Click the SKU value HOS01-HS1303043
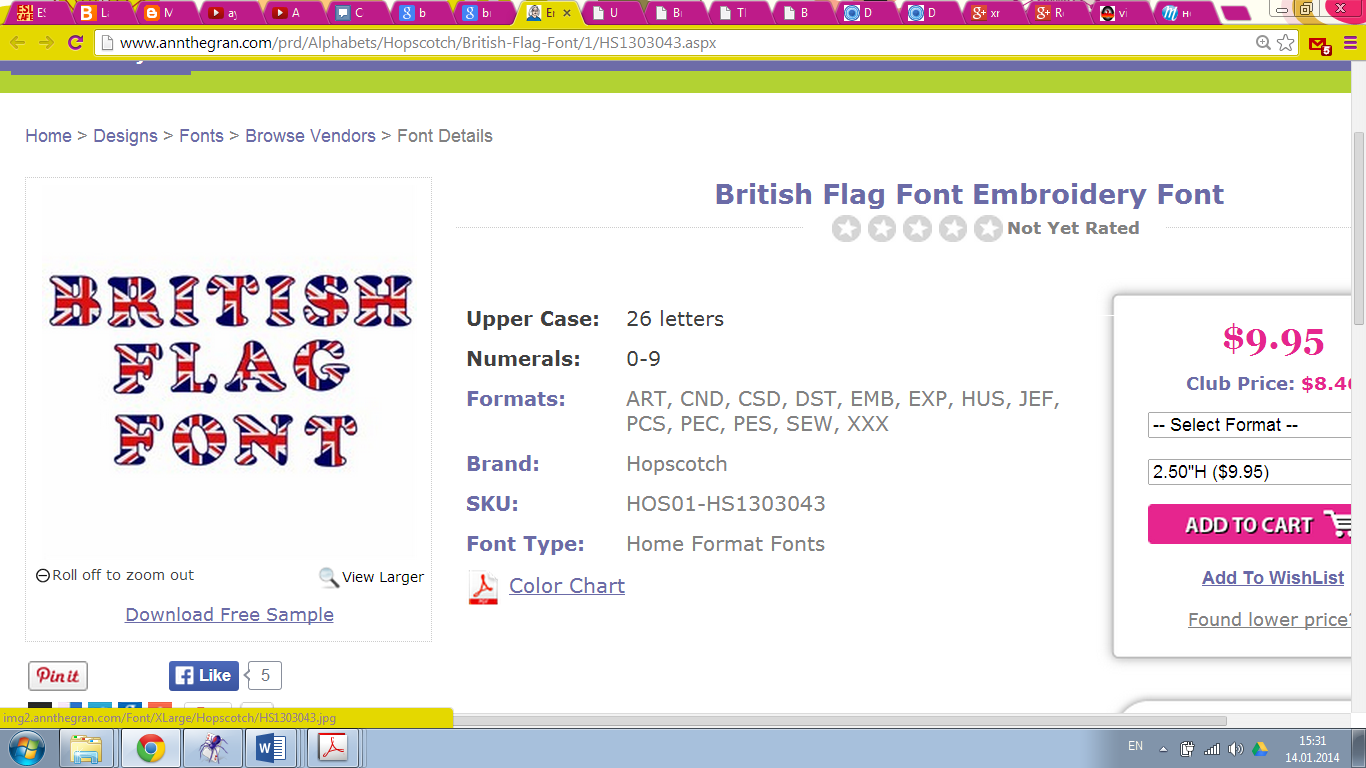 (726, 504)
